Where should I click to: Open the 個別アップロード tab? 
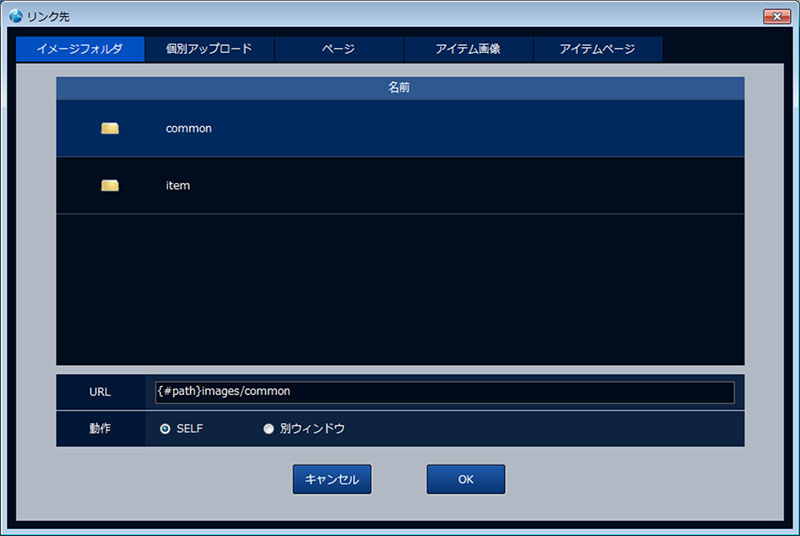click(x=209, y=49)
